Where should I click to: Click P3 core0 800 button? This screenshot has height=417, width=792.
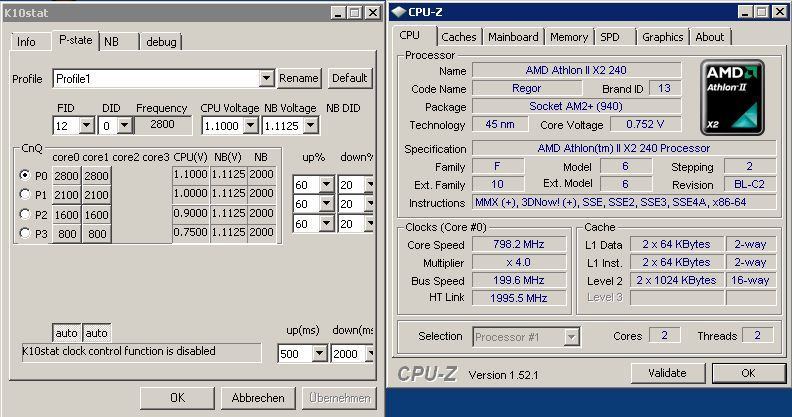tap(66, 234)
